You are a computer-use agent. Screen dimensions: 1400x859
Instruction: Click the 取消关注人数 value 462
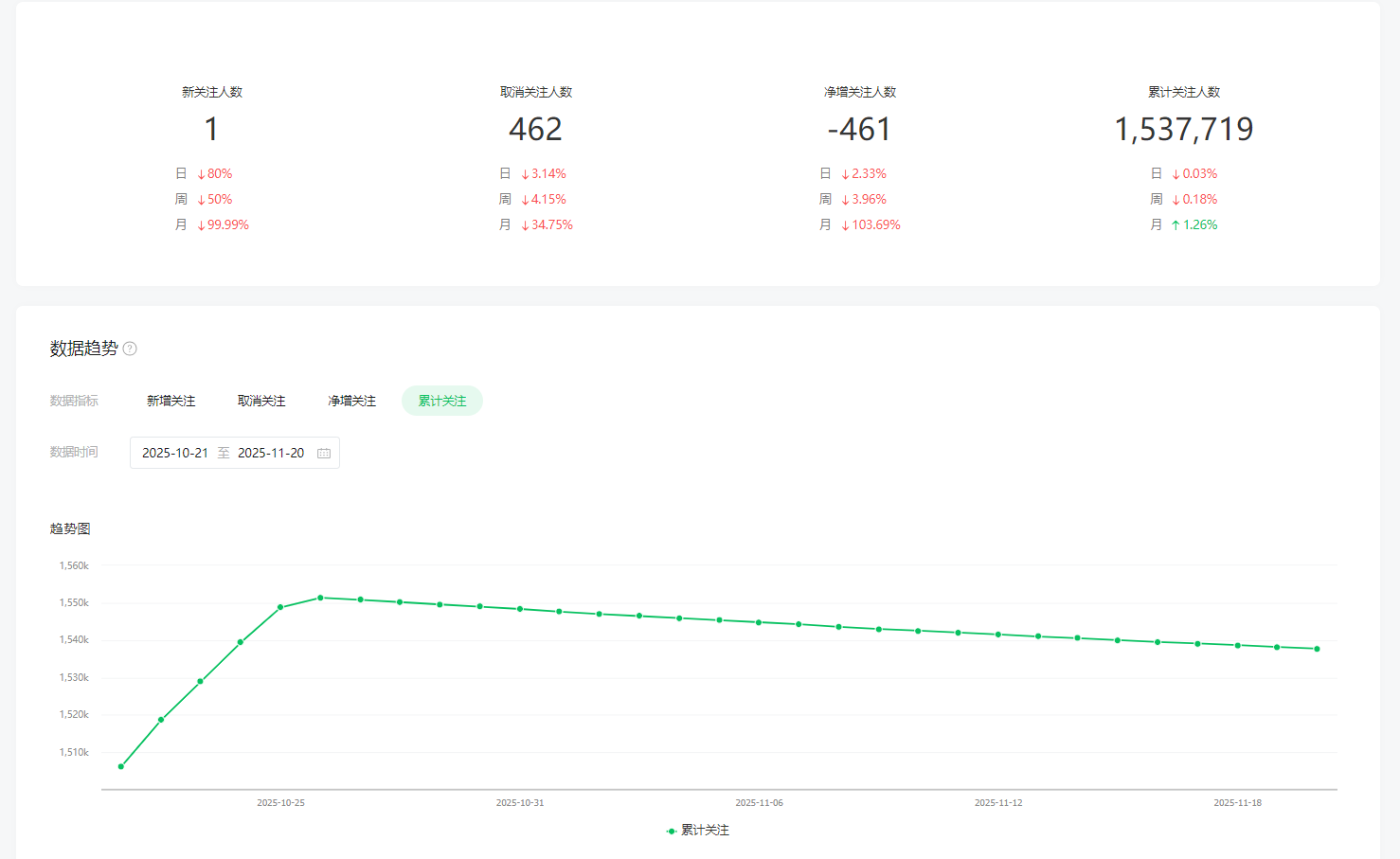tap(536, 130)
